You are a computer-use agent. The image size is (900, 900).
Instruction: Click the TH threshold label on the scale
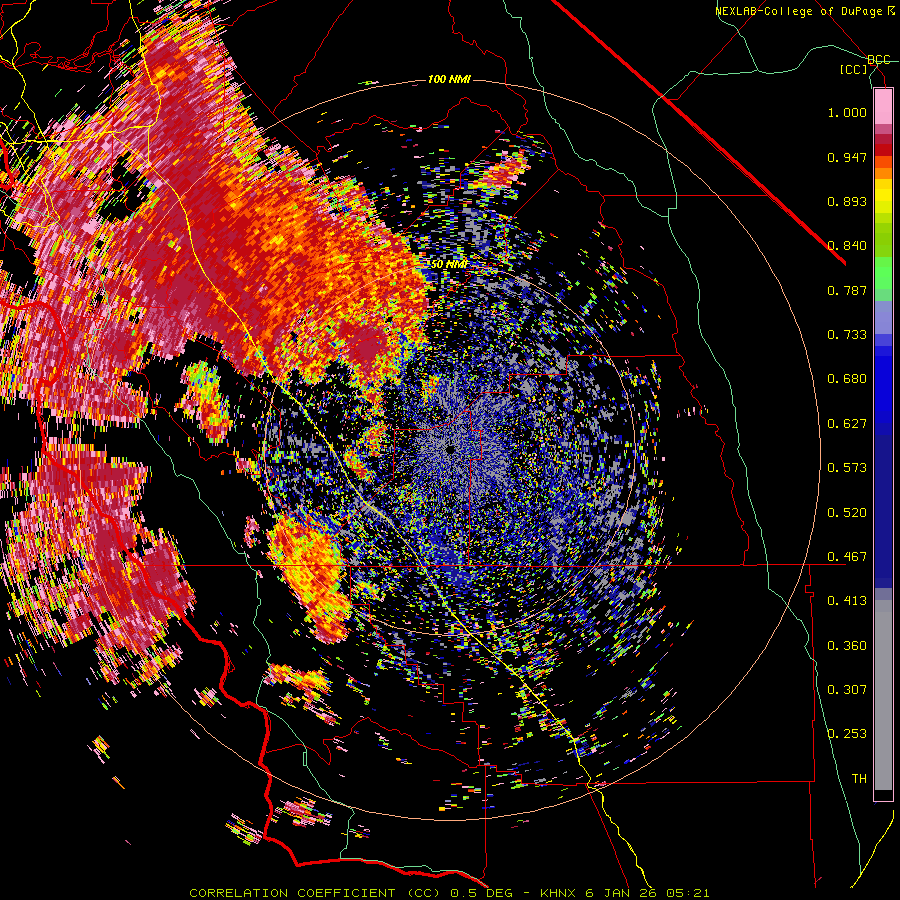click(x=859, y=779)
